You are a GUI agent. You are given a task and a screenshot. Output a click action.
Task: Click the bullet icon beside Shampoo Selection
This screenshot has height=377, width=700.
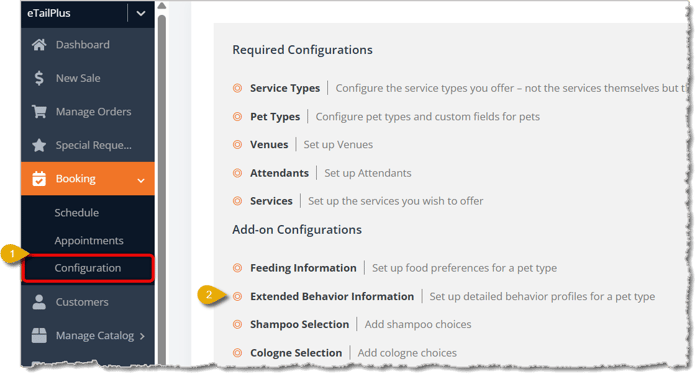(x=238, y=324)
